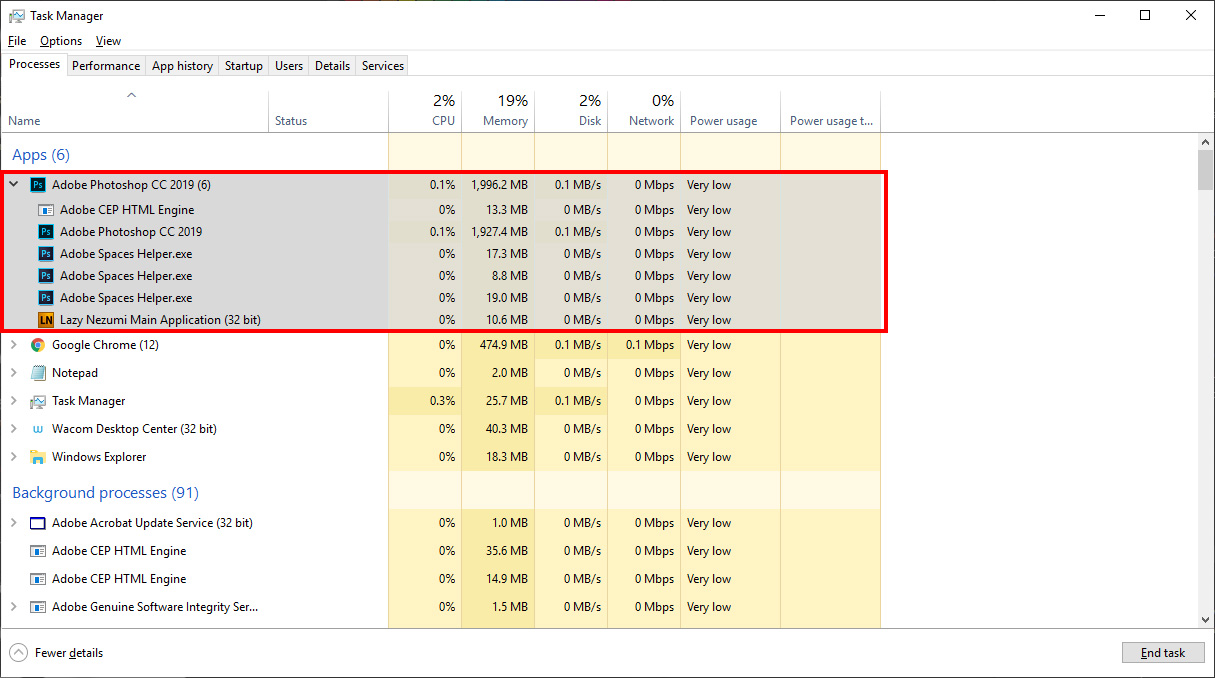Click the Adobe Acrobat Update Service icon

pyautogui.click(x=38, y=523)
